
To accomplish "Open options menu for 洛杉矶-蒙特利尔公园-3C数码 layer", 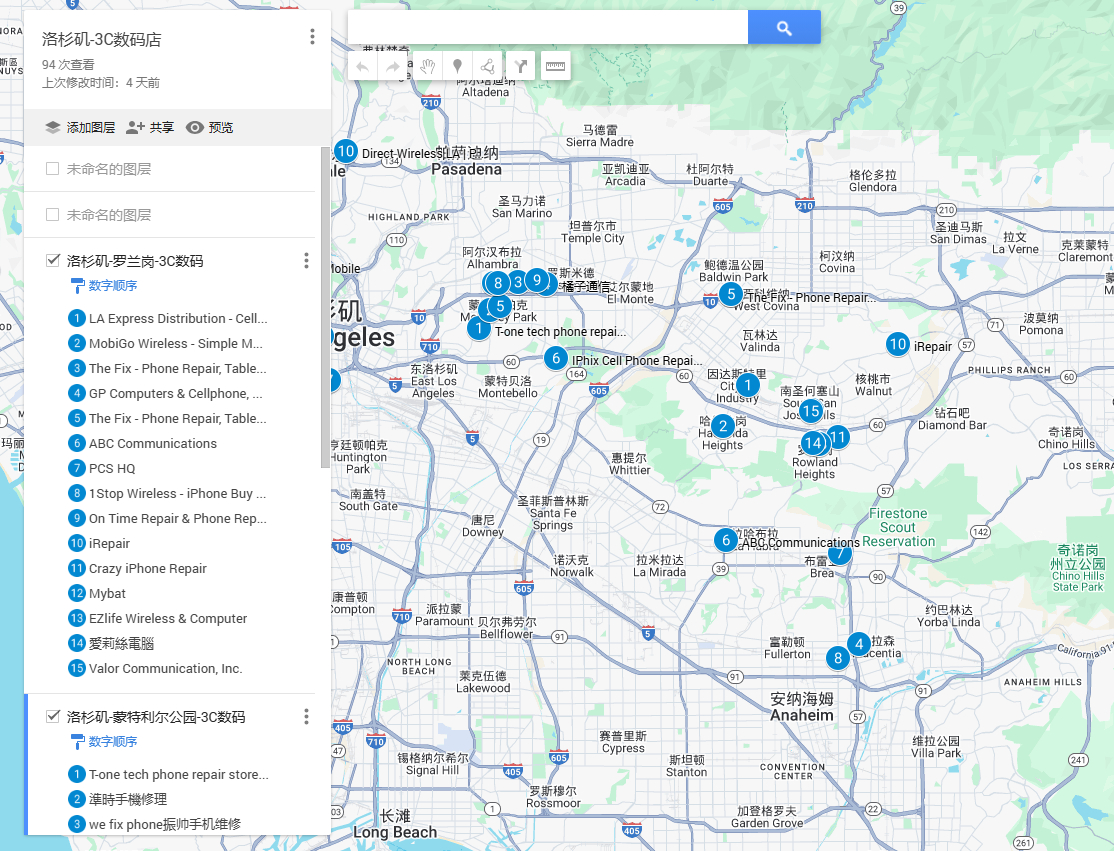I will click(306, 717).
